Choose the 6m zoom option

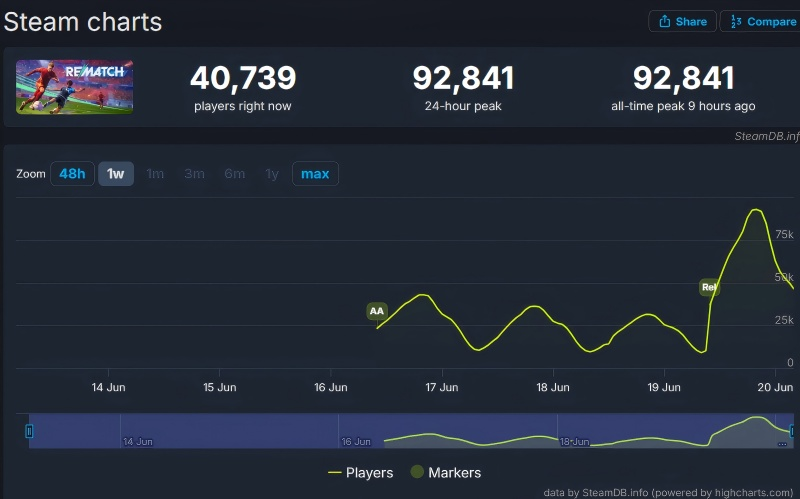coord(235,174)
